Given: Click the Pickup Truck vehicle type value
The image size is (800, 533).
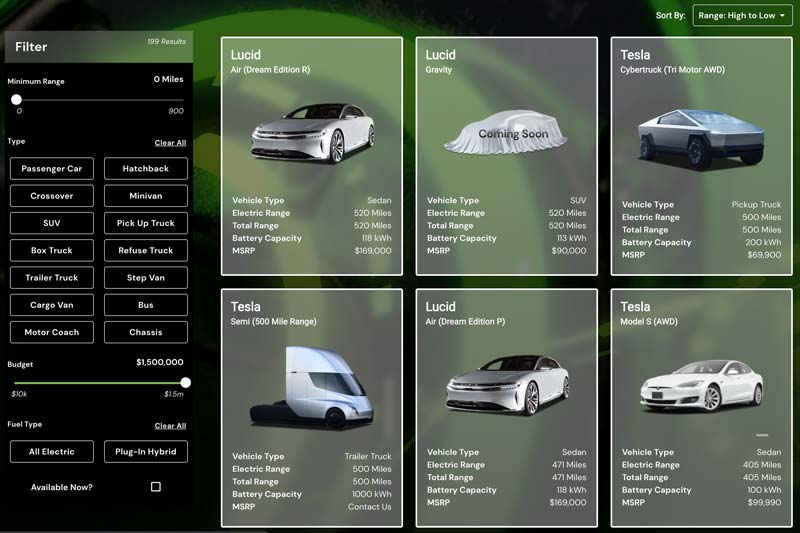Looking at the screenshot, I should pyautogui.click(x=756, y=205).
